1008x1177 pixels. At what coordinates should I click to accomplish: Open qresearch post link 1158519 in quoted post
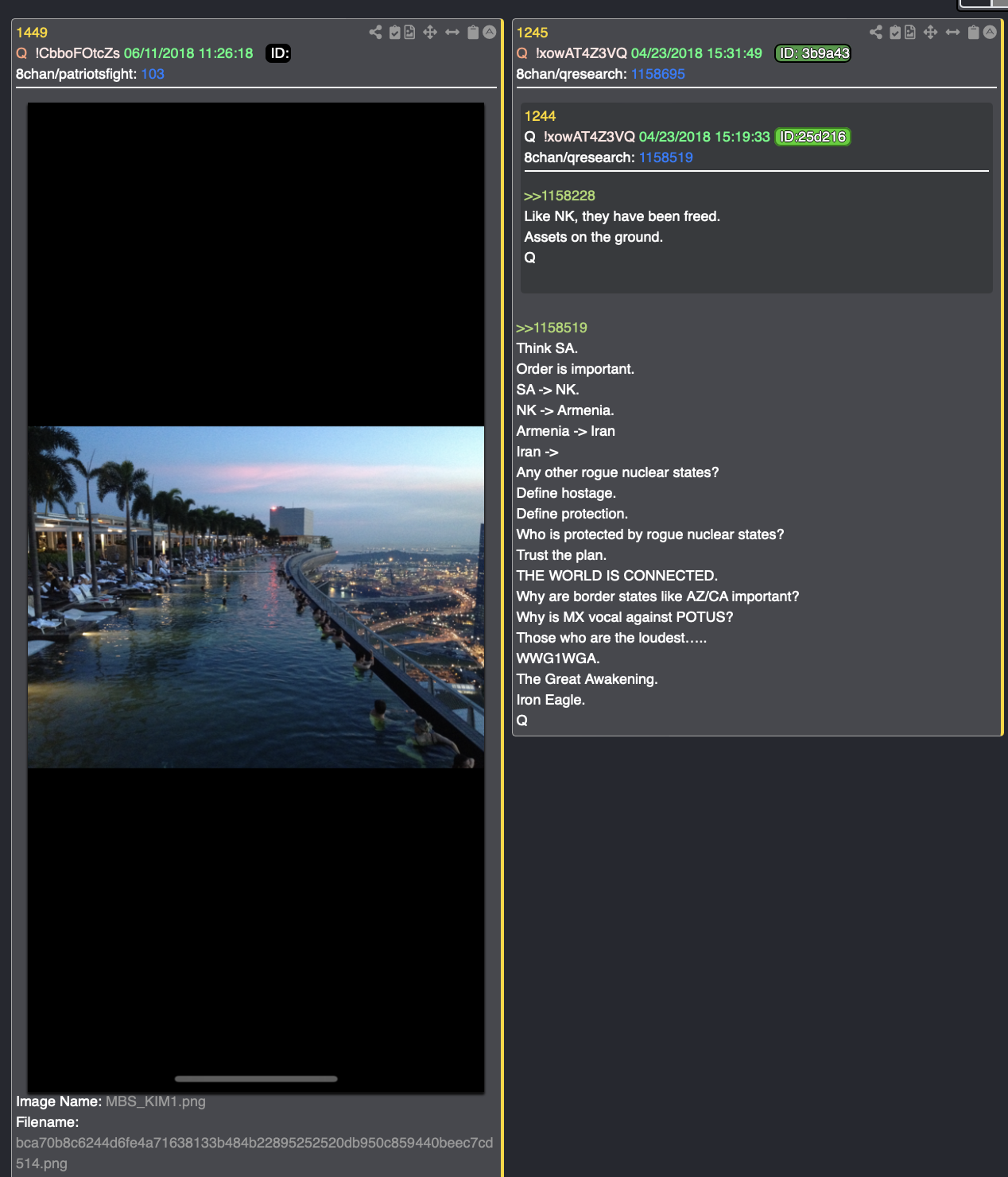click(666, 157)
